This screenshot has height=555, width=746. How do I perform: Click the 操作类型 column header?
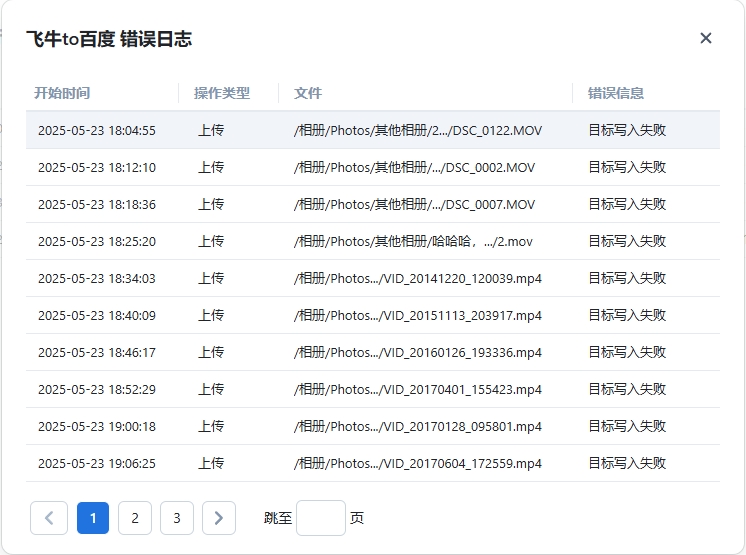coord(222,93)
